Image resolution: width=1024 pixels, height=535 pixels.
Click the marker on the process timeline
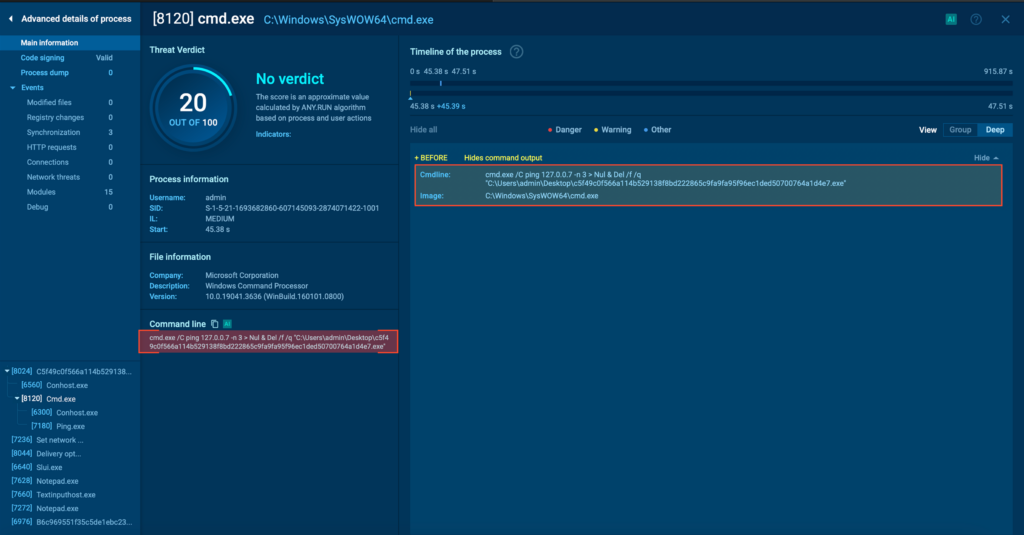pyautogui.click(x=441, y=84)
